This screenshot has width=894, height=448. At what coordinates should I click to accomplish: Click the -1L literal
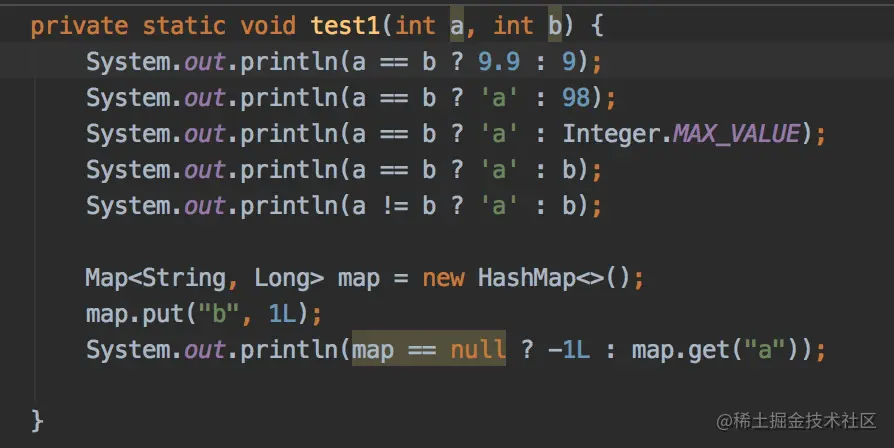(569, 349)
